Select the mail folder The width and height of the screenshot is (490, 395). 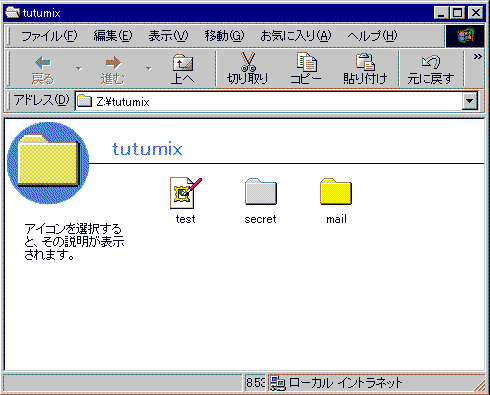(336, 192)
